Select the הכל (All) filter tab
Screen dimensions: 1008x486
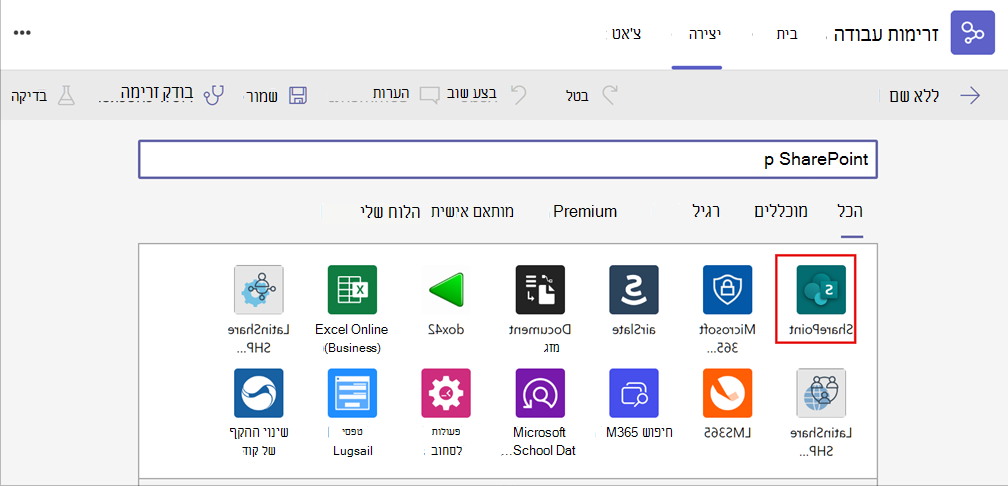click(x=852, y=212)
